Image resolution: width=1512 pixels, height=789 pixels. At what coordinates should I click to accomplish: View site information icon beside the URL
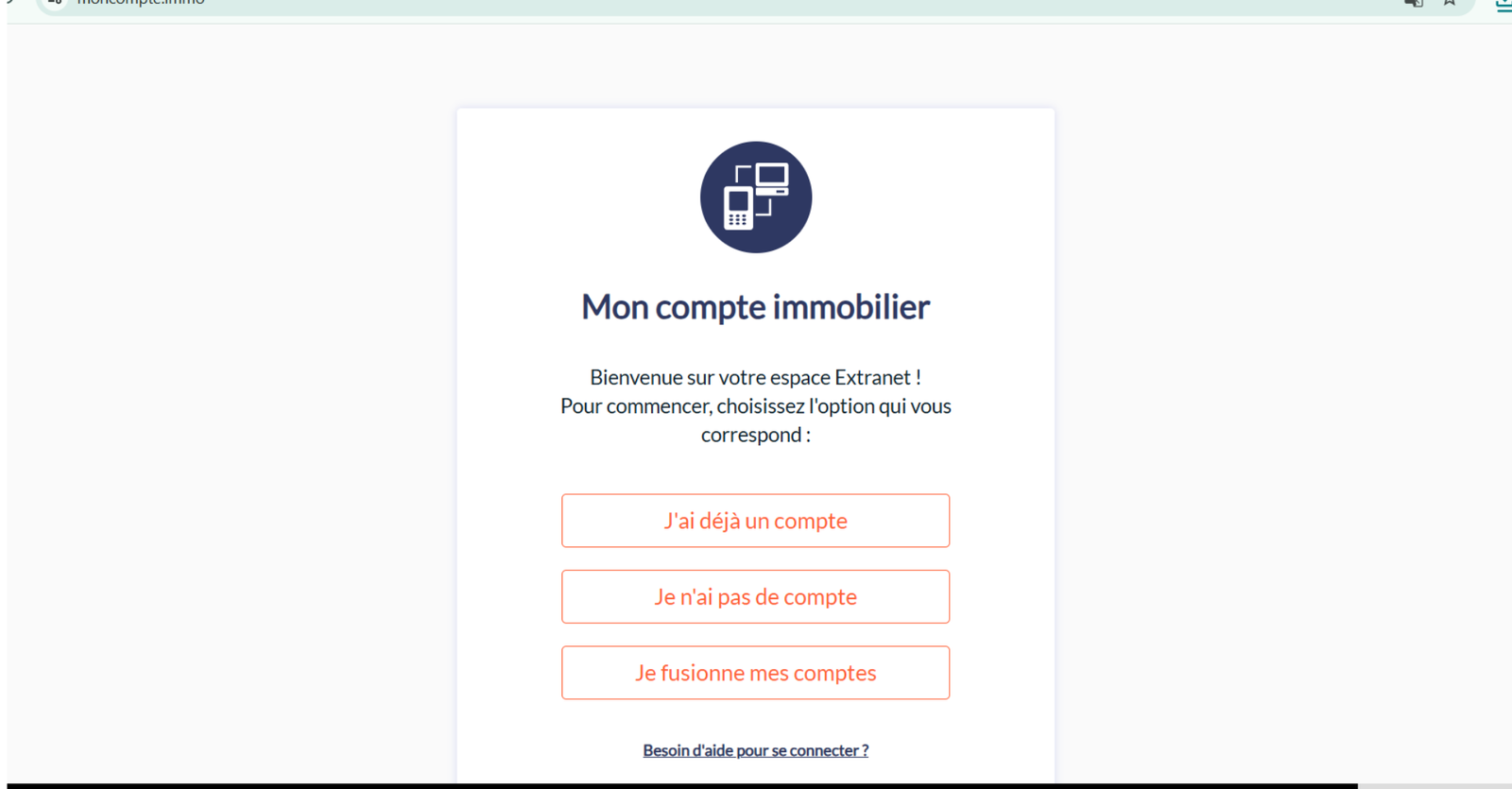[x=56, y=3]
